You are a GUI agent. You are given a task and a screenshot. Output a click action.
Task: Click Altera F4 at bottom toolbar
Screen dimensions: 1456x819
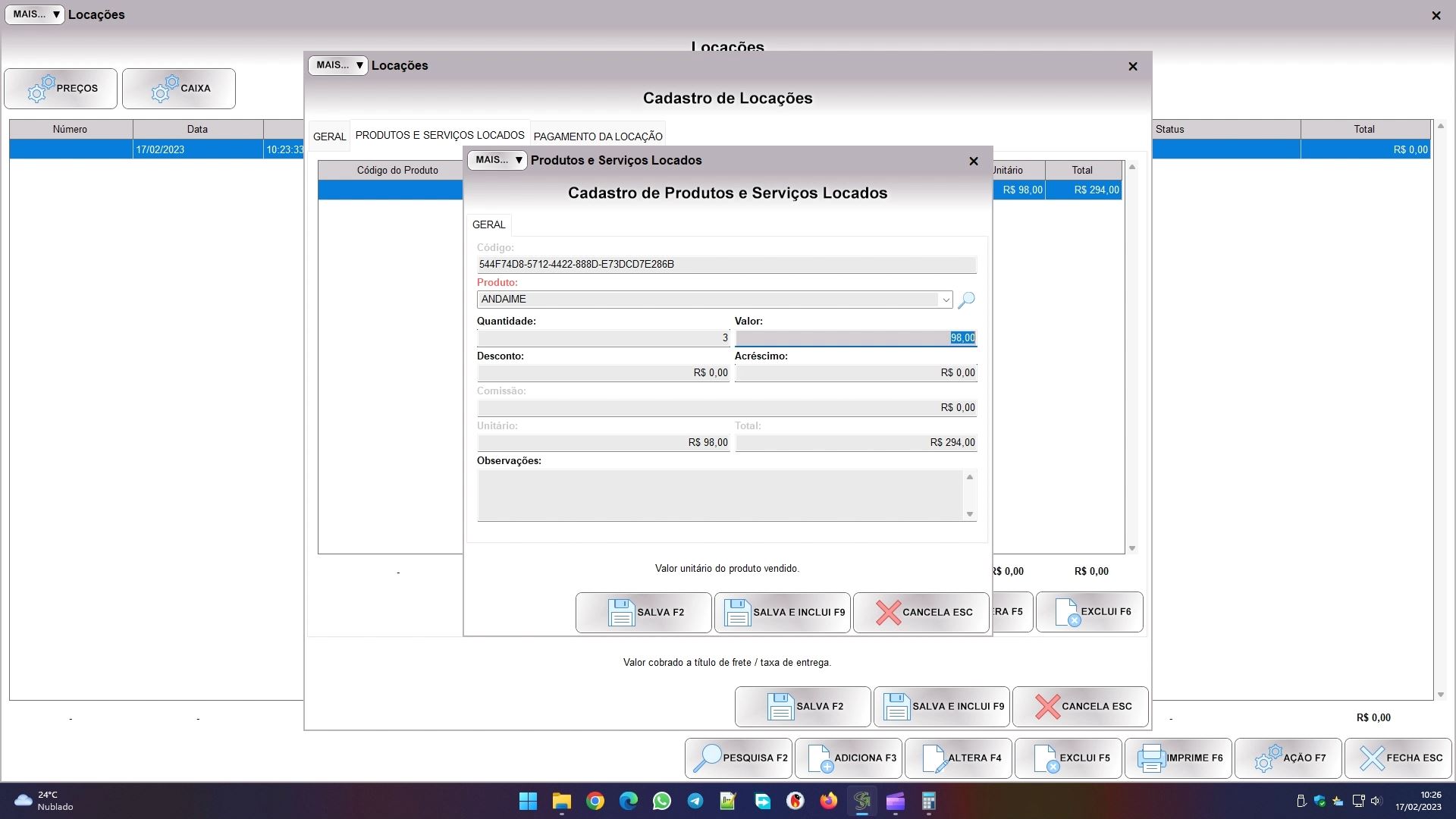click(x=958, y=758)
